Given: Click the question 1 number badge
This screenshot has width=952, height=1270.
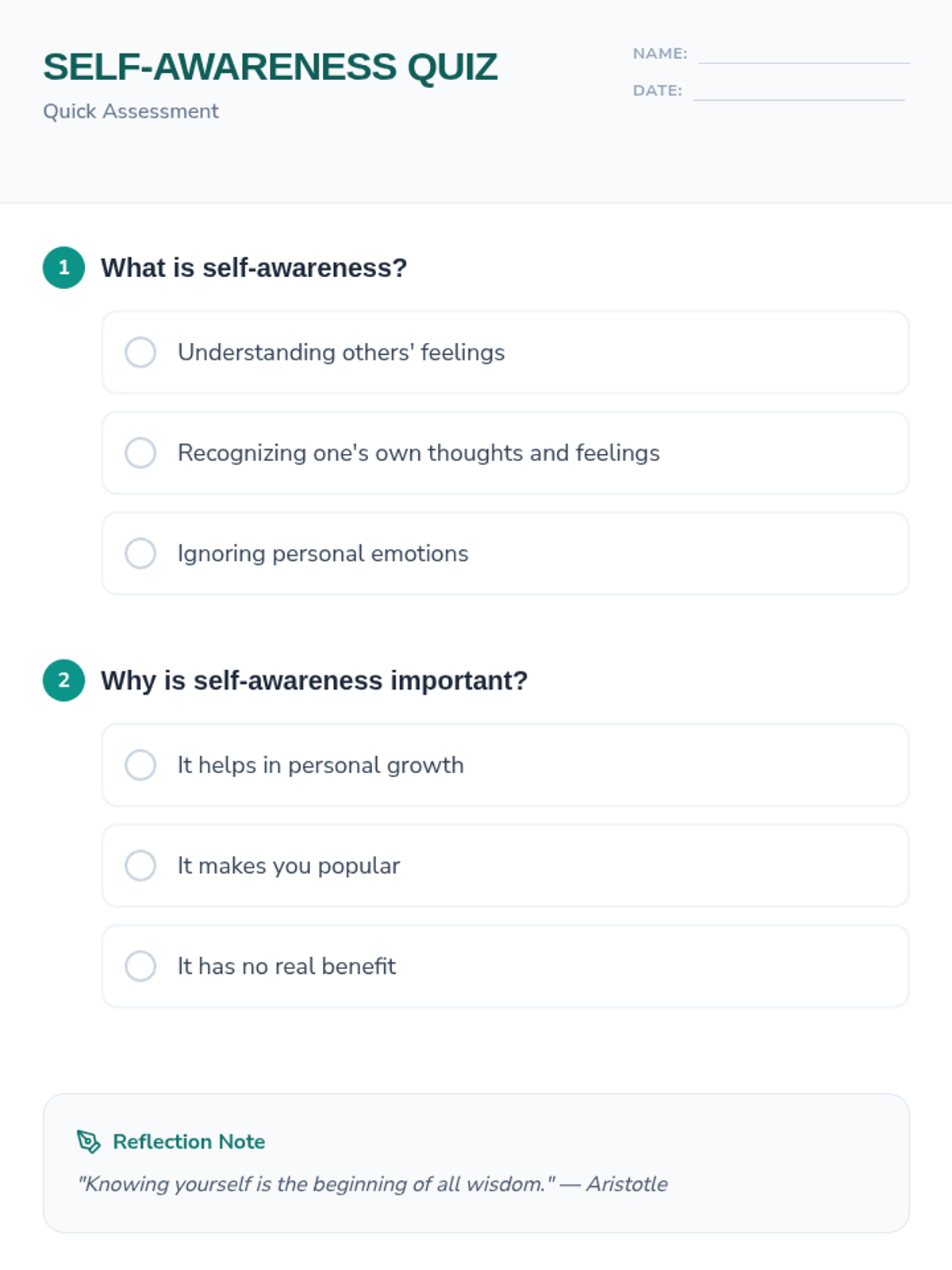Looking at the screenshot, I should [63, 267].
